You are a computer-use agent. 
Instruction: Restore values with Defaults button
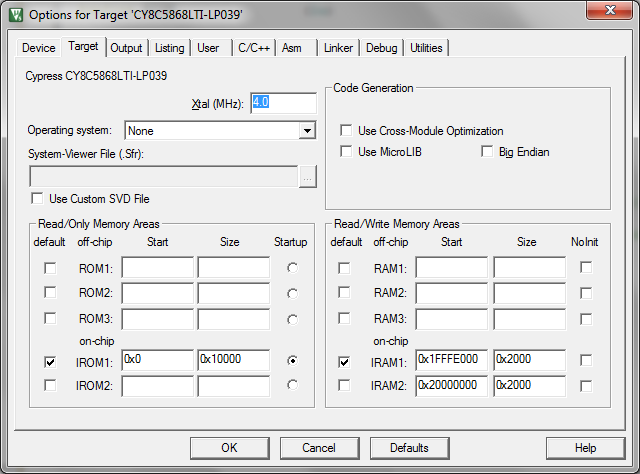[x=410, y=448]
